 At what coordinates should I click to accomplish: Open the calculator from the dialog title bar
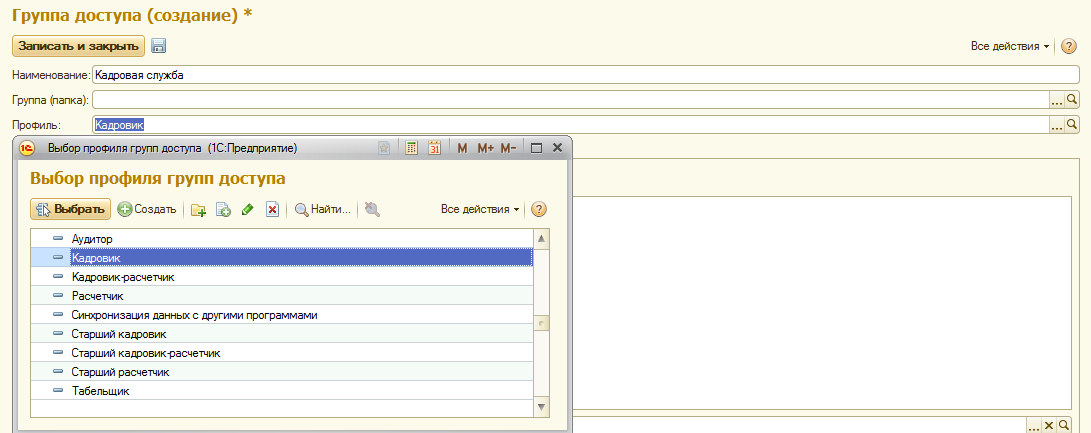pyautogui.click(x=412, y=148)
